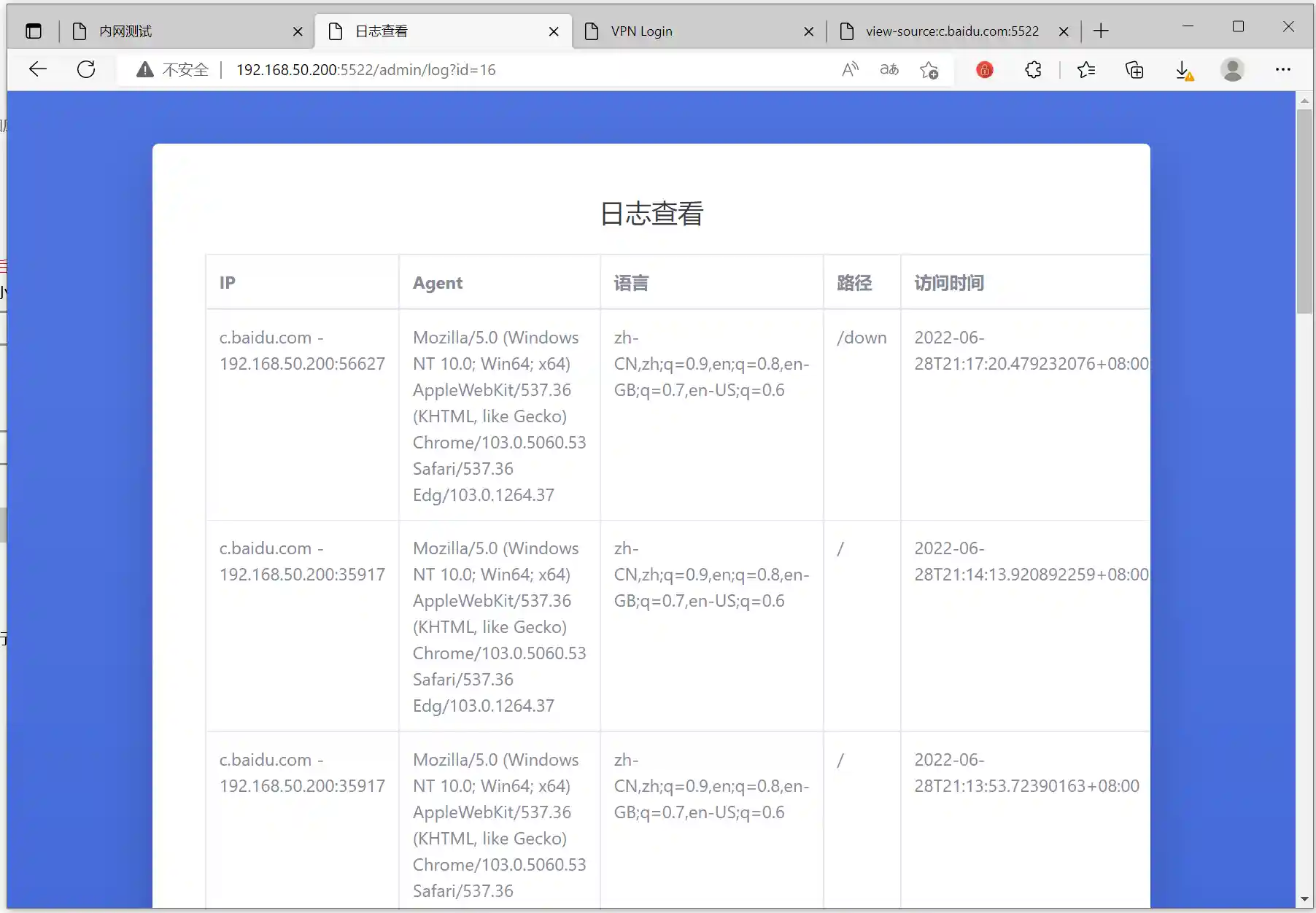Click the browser back arrow
Screen dimensions: 1316x913
37,70
